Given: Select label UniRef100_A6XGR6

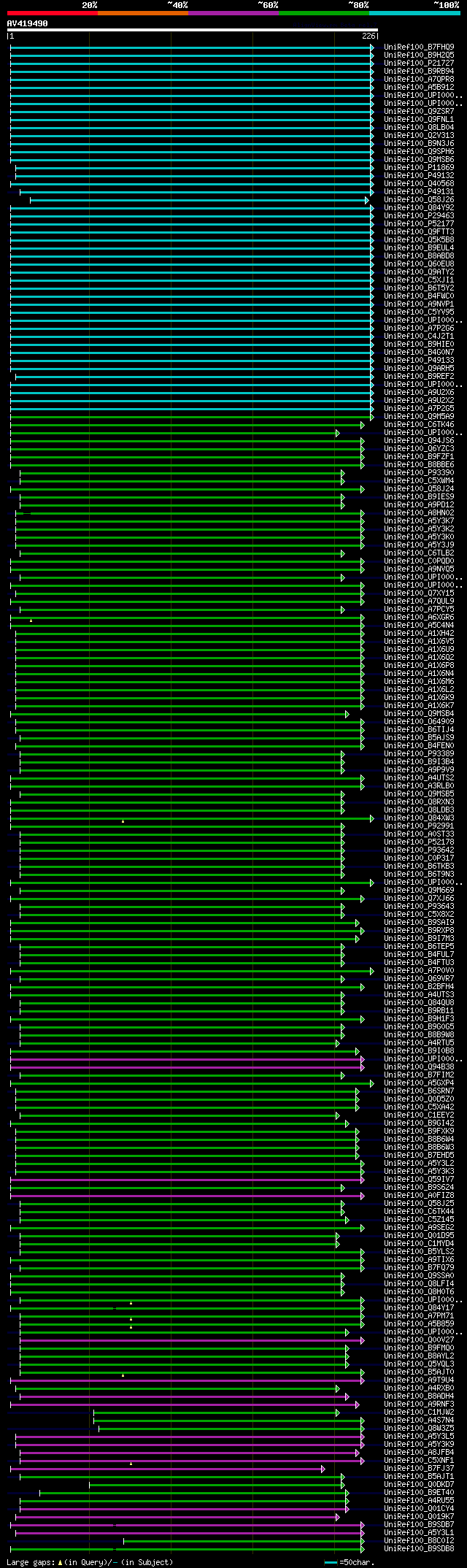Looking at the screenshot, I should pyautogui.click(x=419, y=617).
